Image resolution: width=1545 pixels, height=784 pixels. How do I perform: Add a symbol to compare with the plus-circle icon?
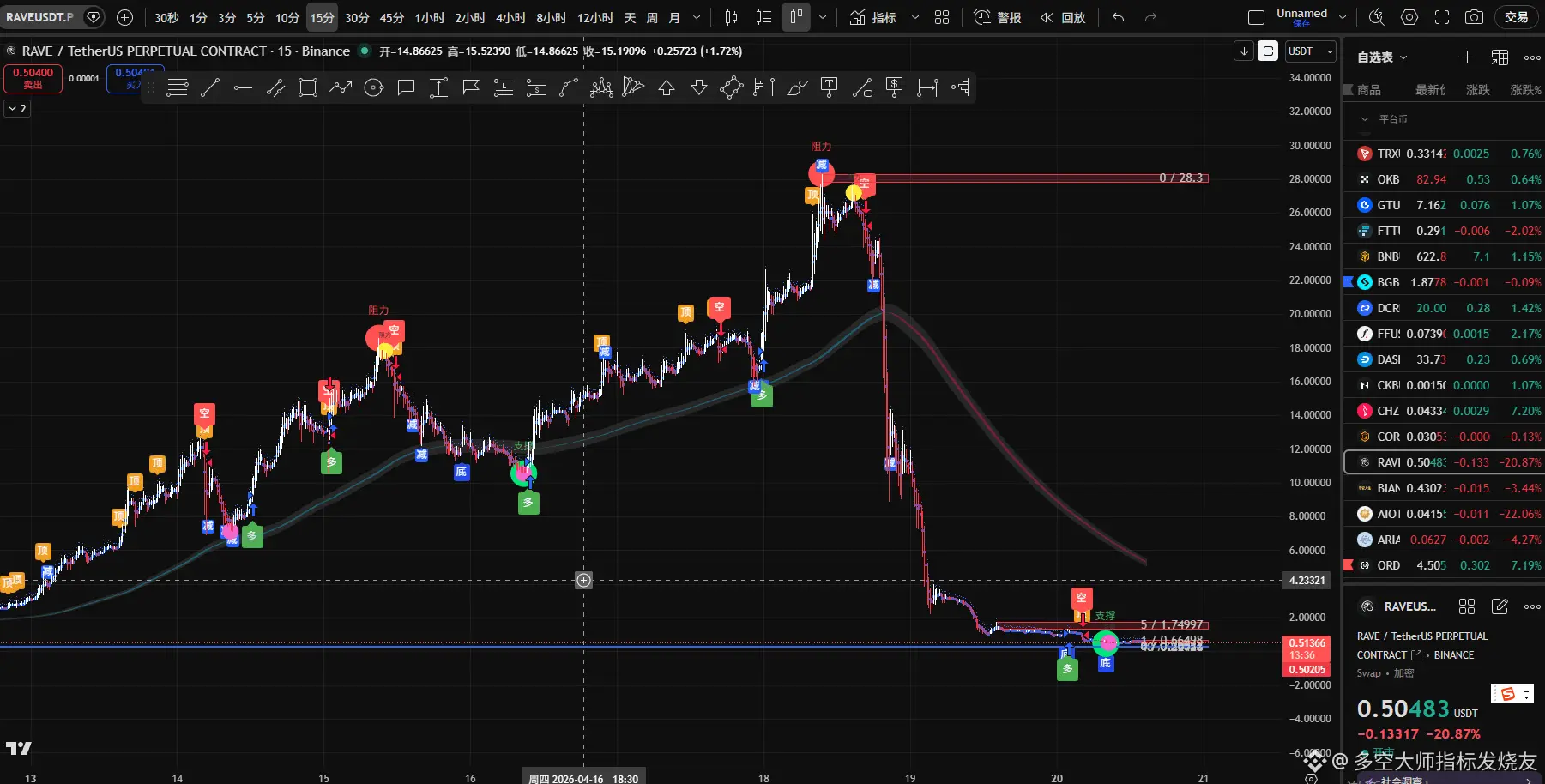point(124,17)
